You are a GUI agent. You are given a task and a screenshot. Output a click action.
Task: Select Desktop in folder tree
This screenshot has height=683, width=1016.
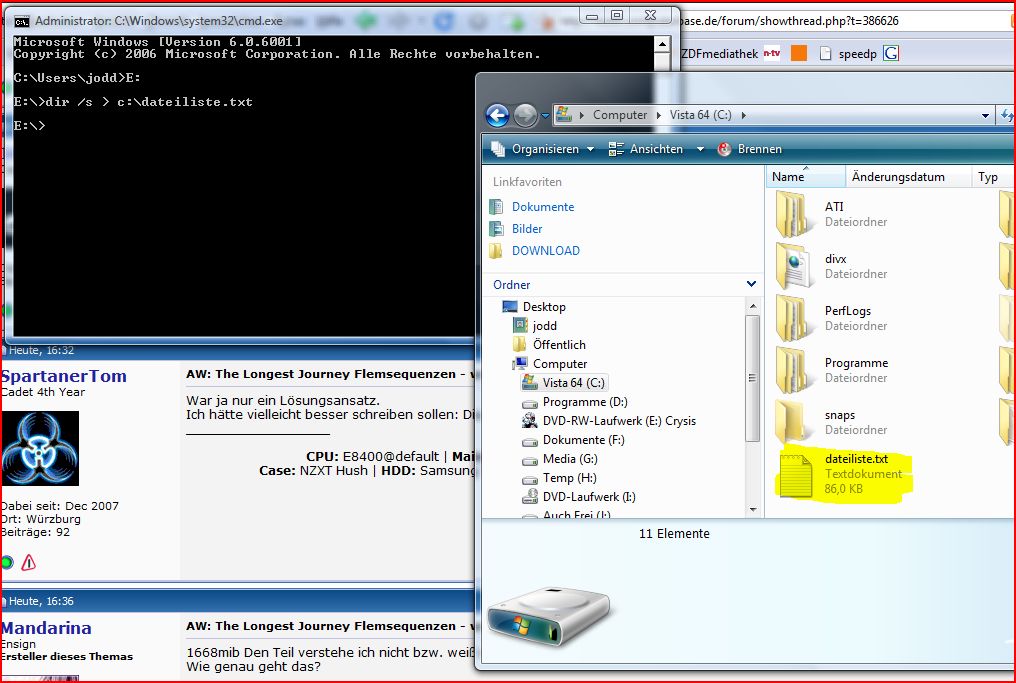544,307
